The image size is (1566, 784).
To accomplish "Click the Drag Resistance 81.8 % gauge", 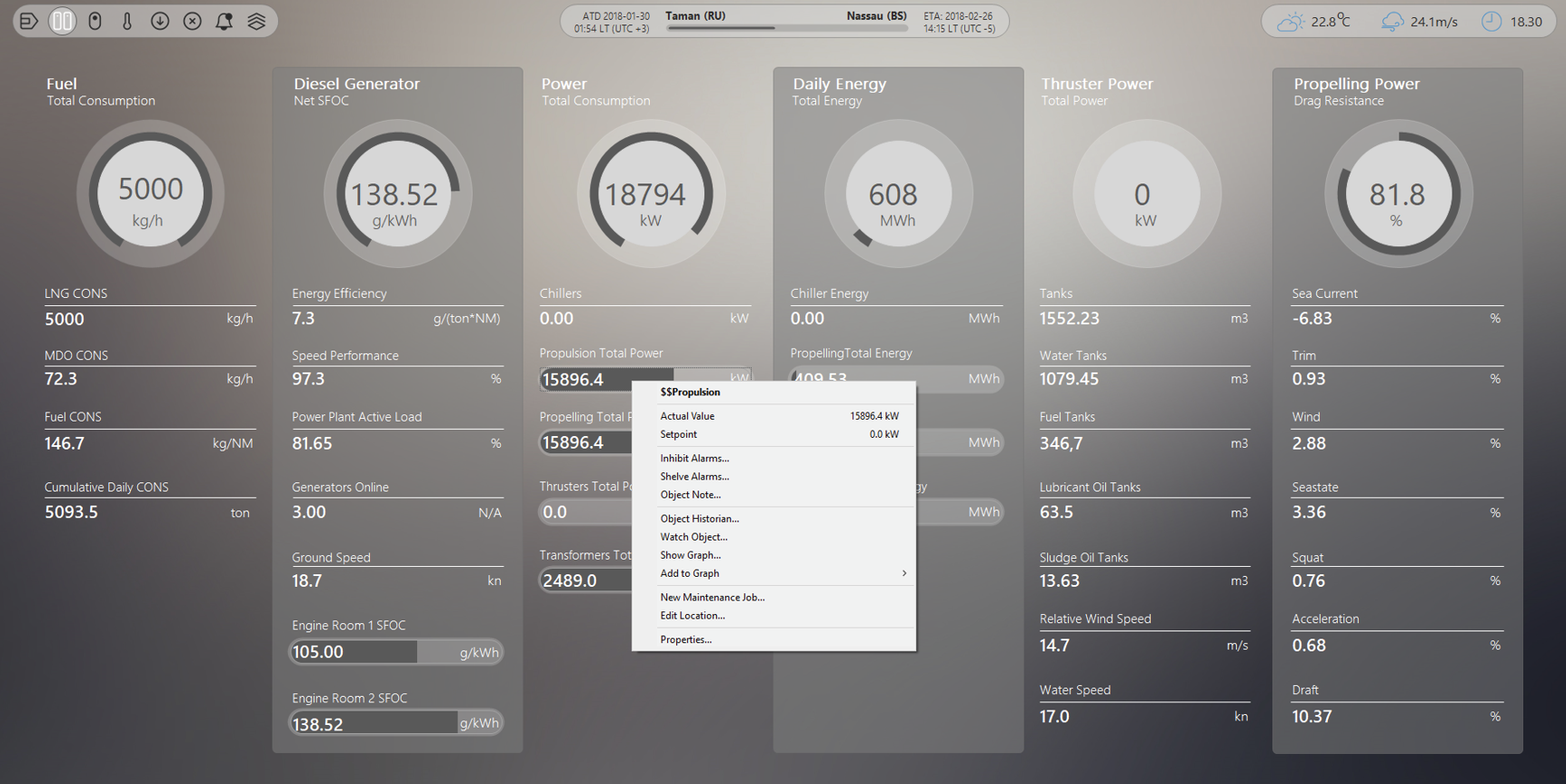I will [1398, 194].
